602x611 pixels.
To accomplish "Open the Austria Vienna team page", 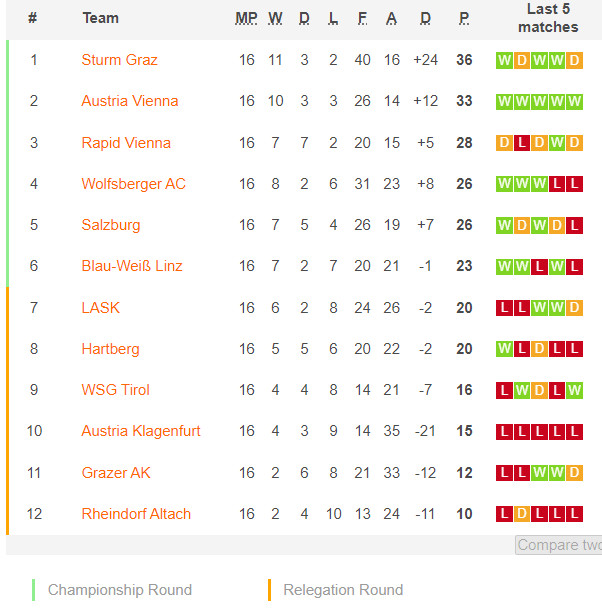I will tap(130, 101).
